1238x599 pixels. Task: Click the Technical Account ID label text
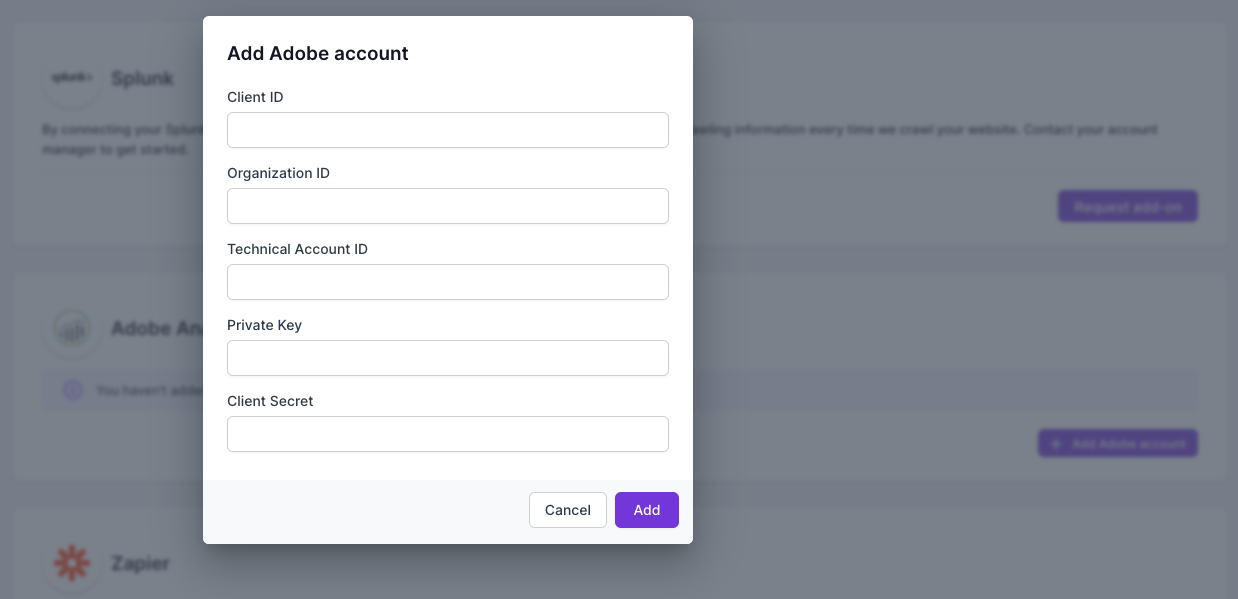(x=297, y=249)
